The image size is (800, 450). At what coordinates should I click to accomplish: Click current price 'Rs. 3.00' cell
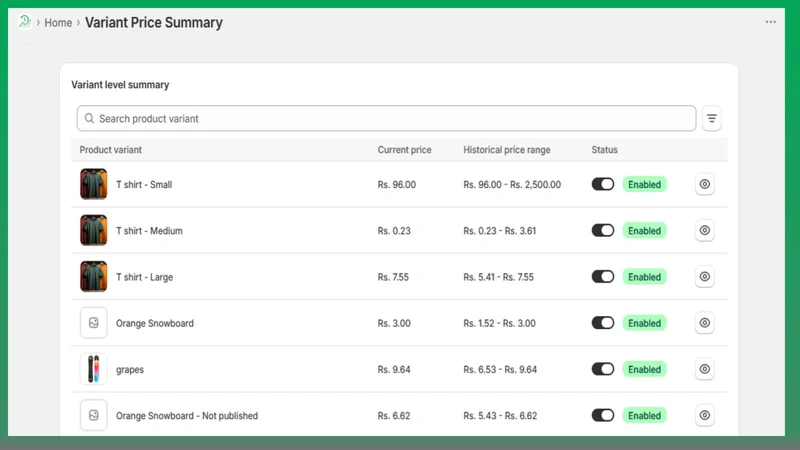(394, 323)
